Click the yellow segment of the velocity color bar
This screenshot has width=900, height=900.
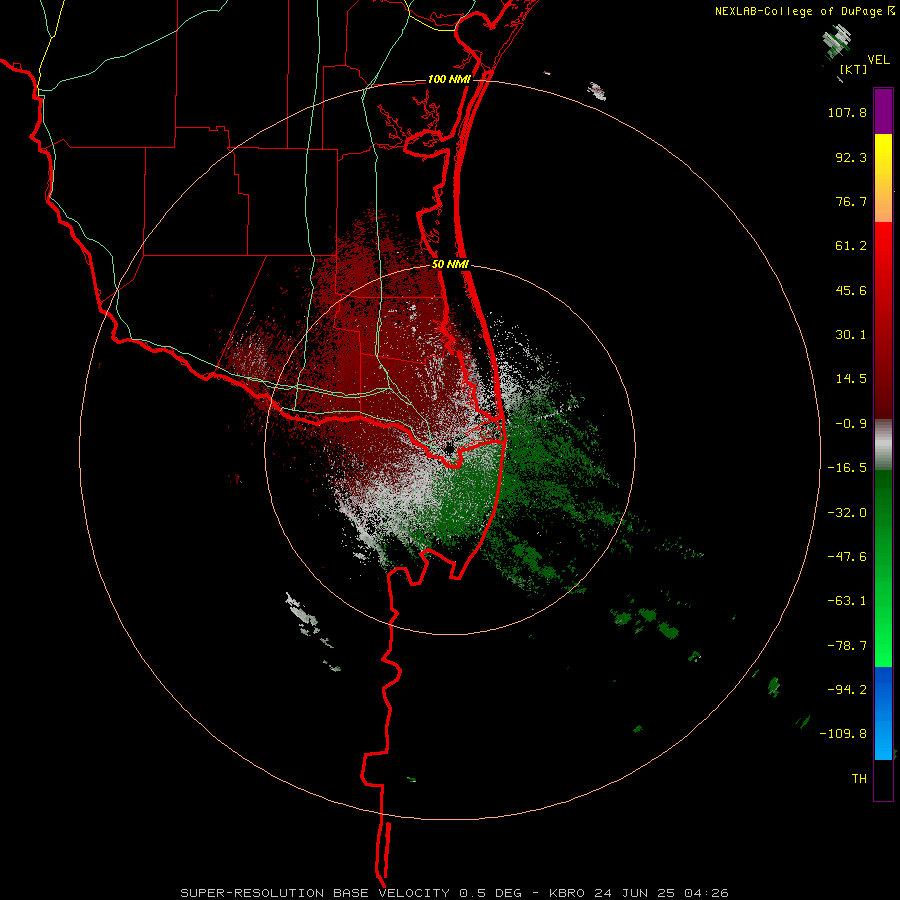883,154
